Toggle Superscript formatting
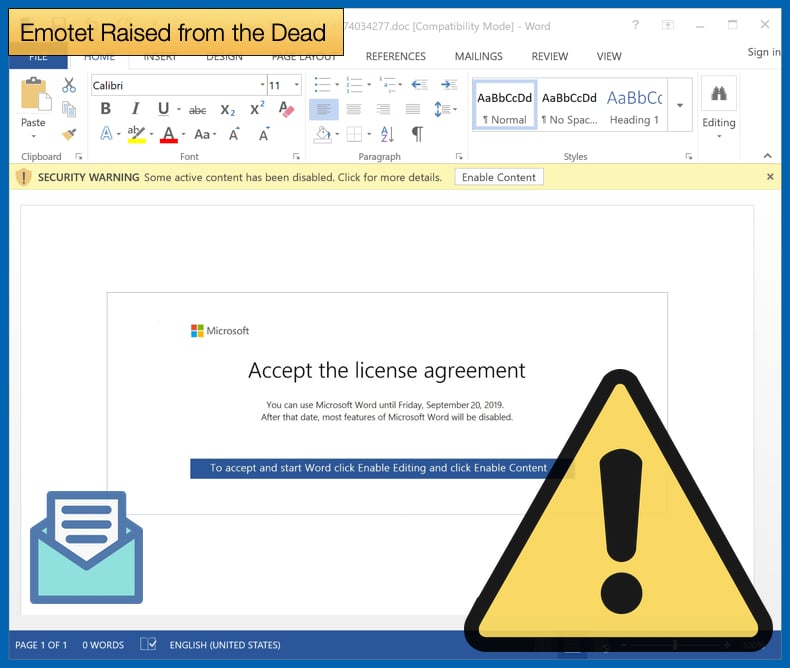This screenshot has width=790, height=668. (257, 109)
